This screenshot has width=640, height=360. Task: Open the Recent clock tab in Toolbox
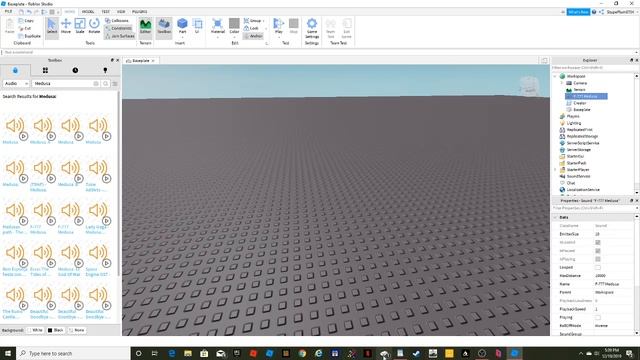click(x=75, y=70)
